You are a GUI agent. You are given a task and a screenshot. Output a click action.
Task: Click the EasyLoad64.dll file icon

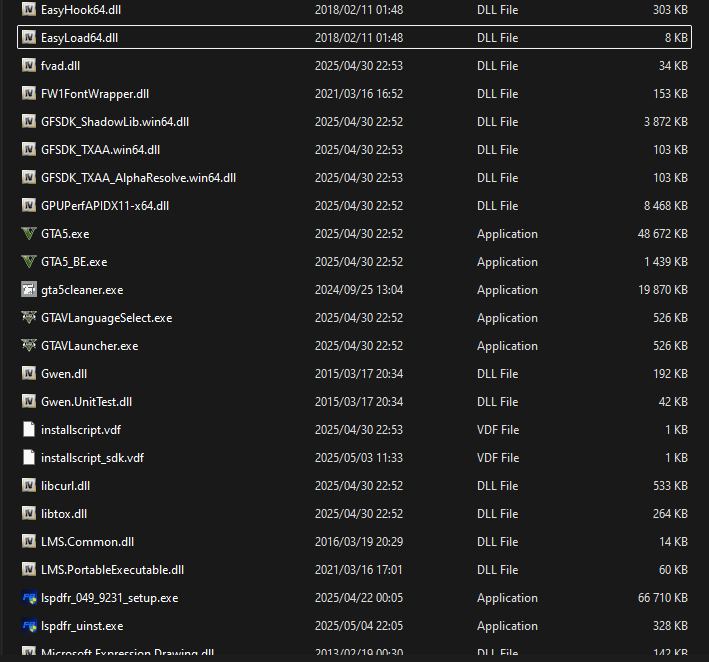28,38
